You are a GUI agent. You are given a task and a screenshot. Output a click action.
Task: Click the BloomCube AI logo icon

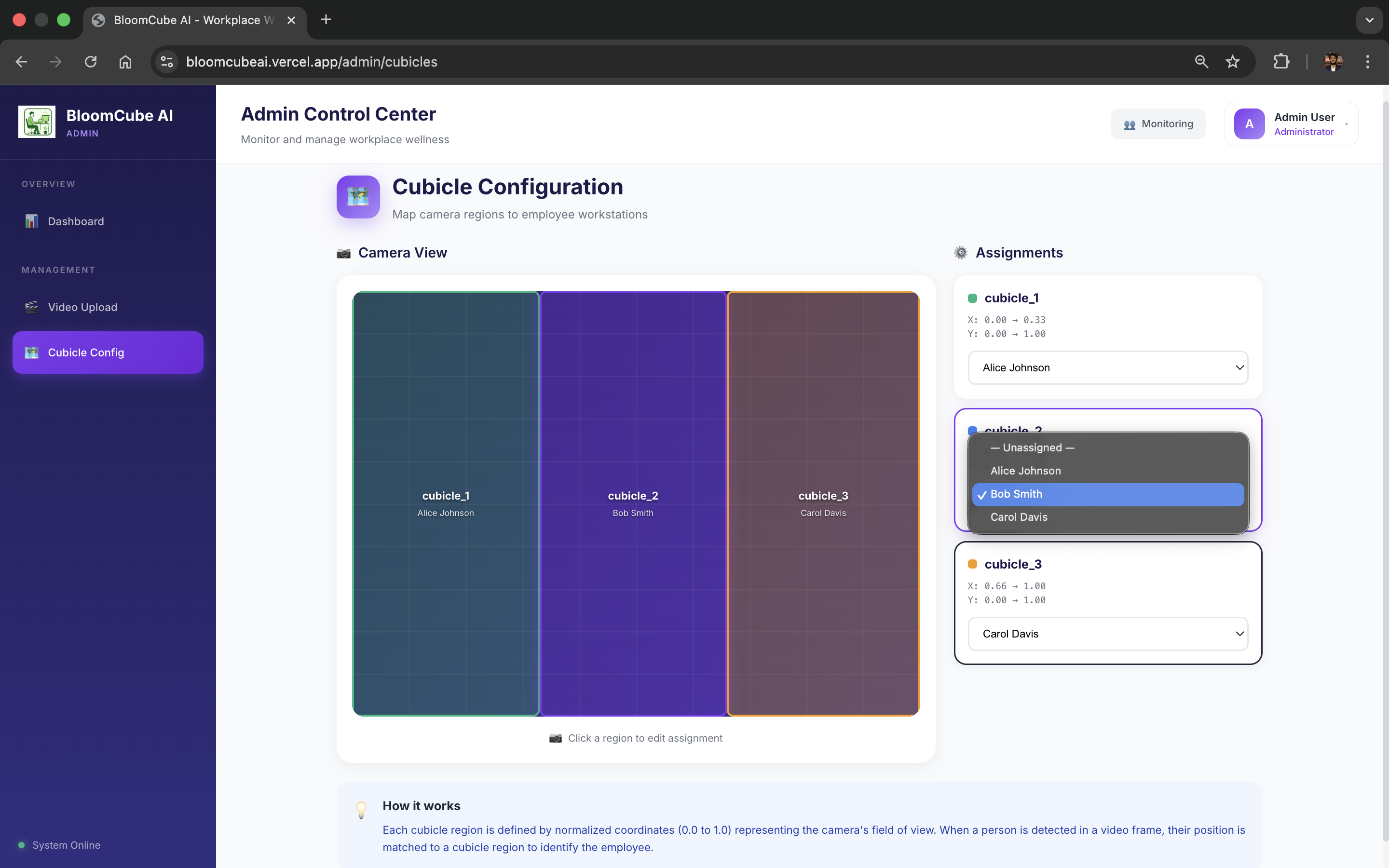[x=37, y=122]
